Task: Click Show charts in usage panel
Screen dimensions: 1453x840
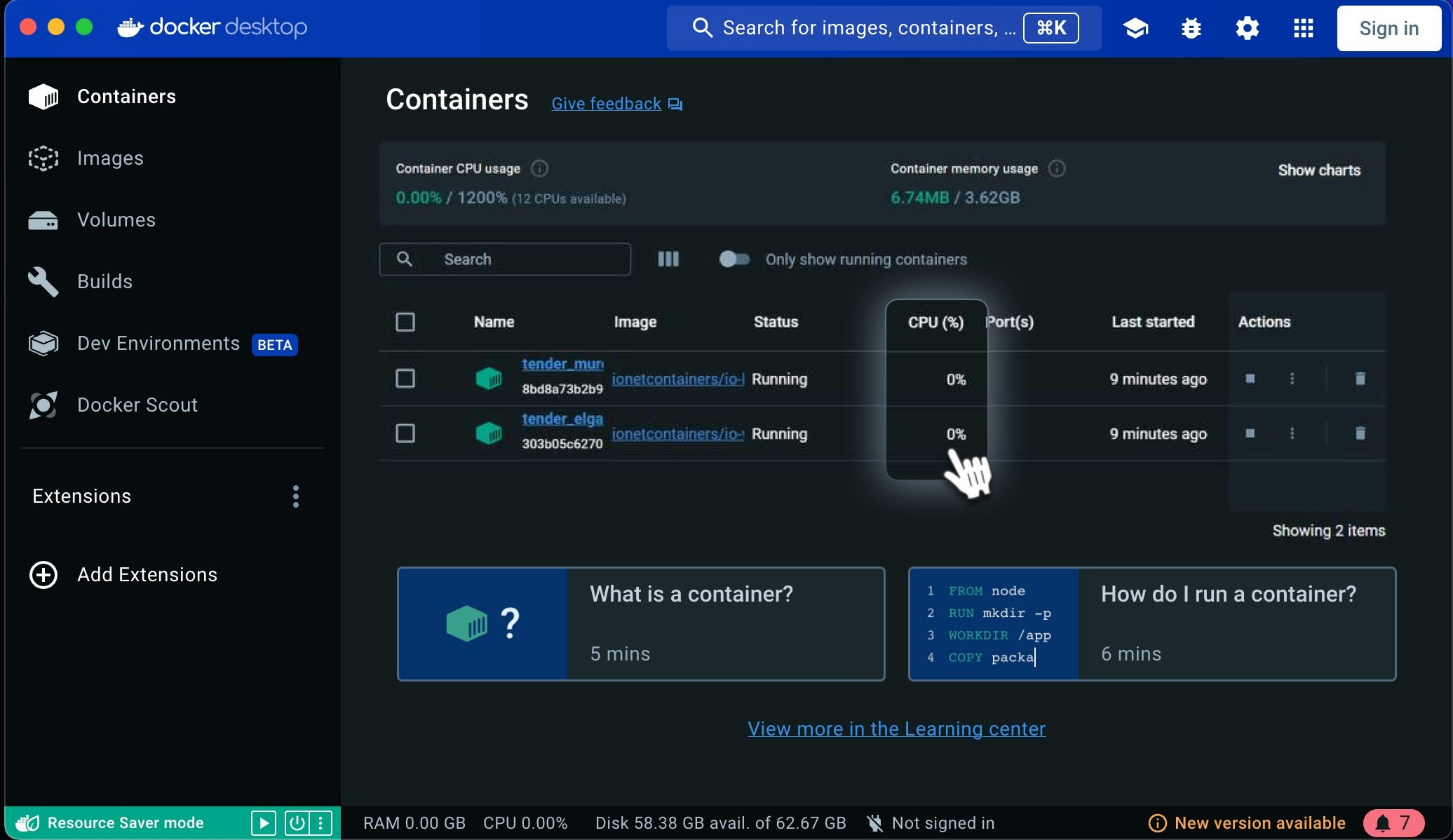Action: 1318,170
